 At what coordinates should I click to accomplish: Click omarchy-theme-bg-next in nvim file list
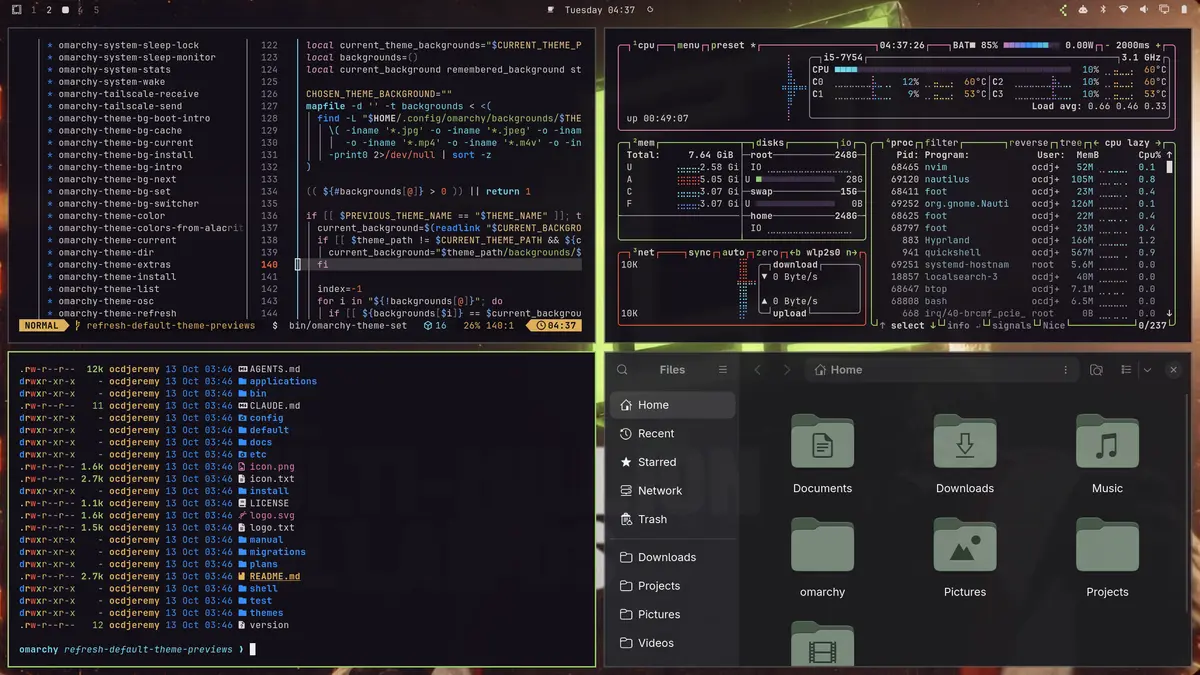pos(117,179)
